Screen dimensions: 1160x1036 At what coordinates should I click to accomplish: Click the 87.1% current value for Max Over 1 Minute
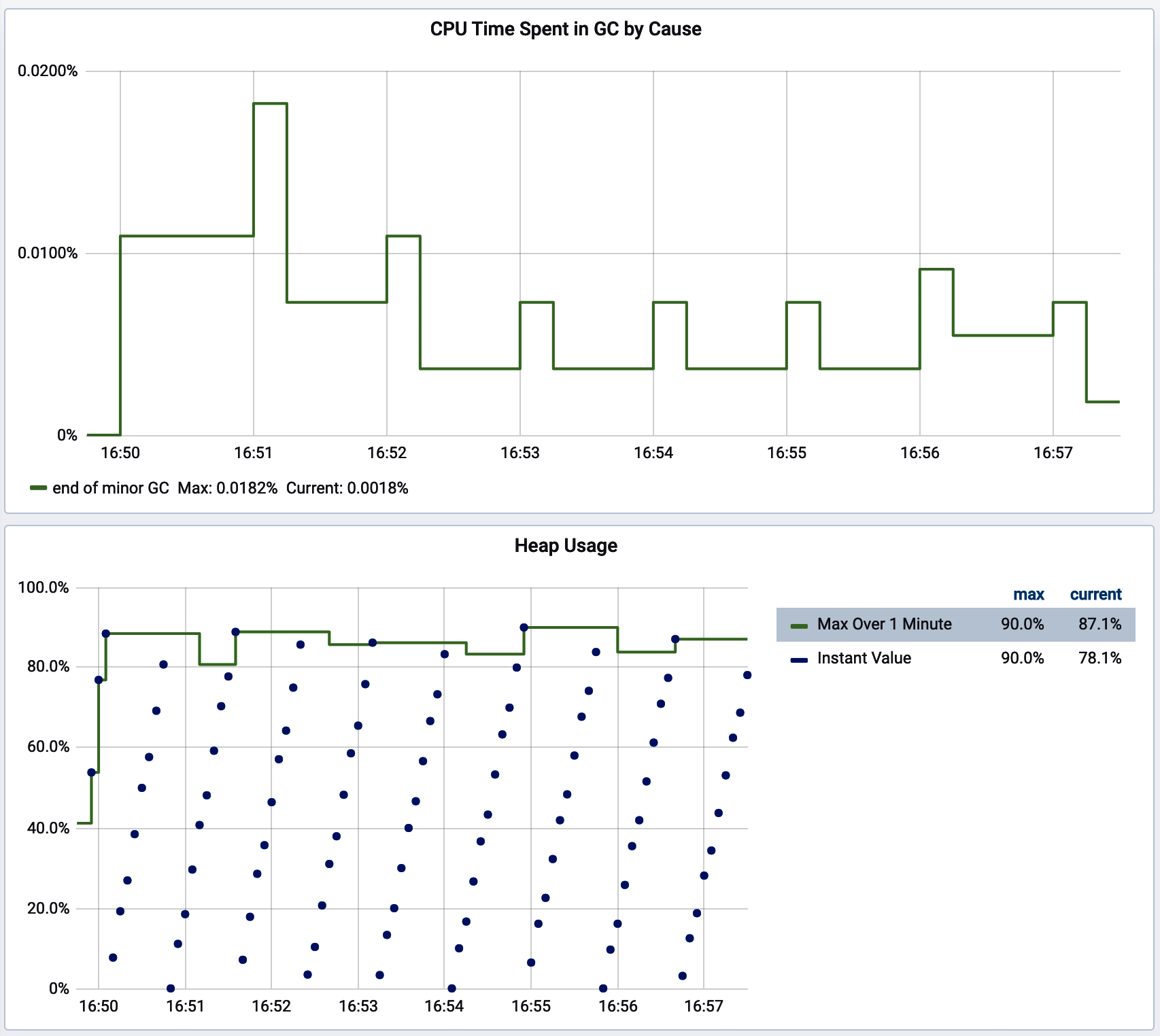coord(1099,624)
